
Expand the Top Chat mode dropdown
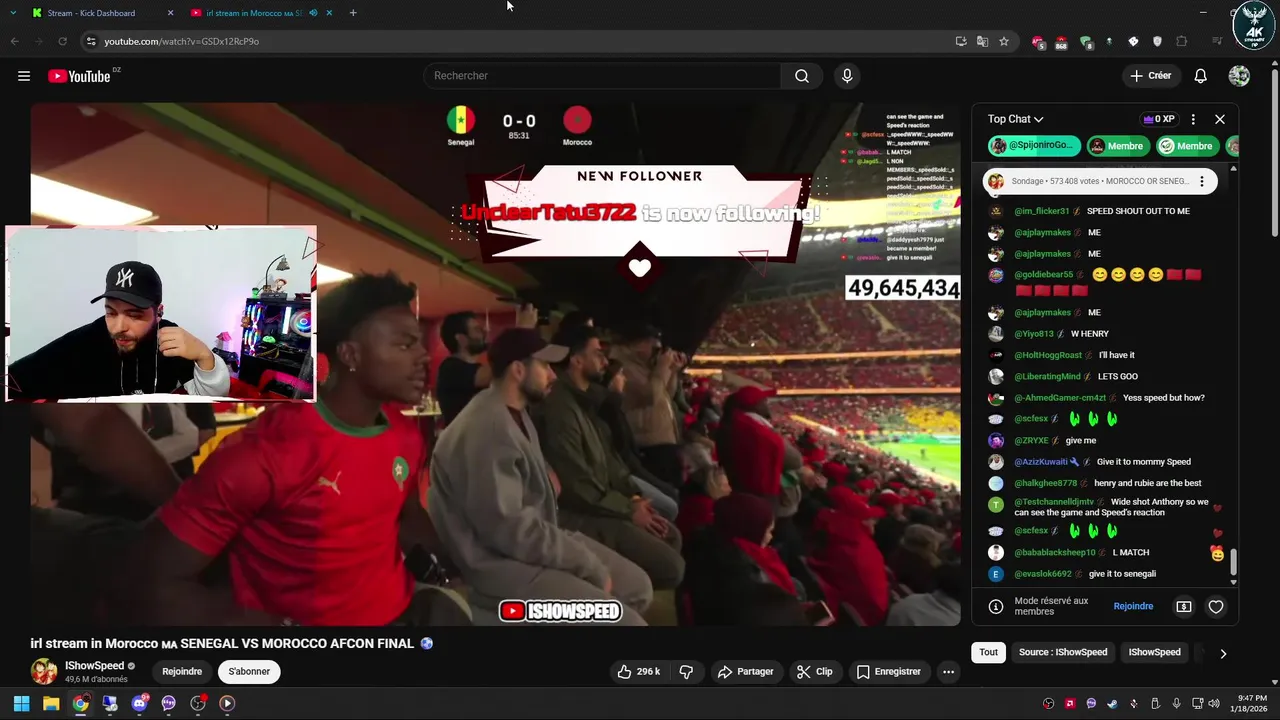[x=1015, y=119]
